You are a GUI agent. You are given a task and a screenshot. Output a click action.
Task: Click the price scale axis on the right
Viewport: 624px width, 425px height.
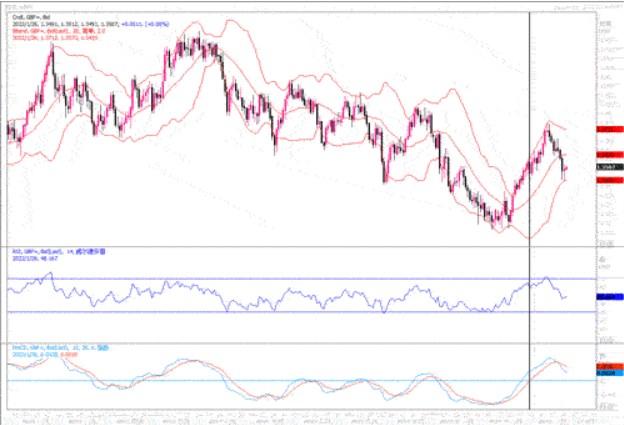pyautogui.click(x=606, y=80)
